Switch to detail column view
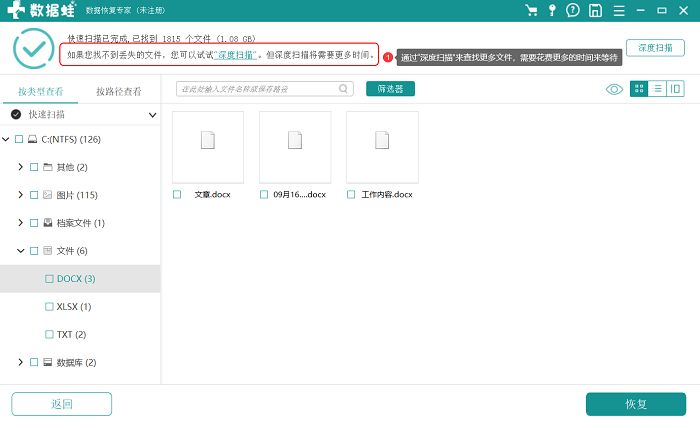The image size is (700, 428). click(x=675, y=89)
